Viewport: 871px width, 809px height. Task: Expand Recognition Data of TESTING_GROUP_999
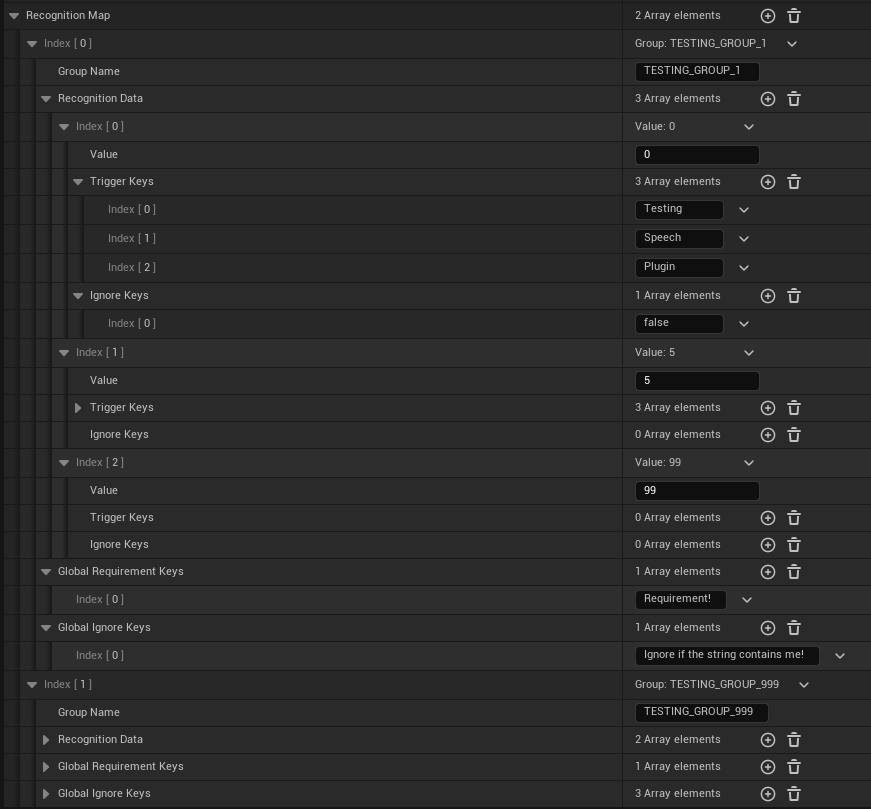(x=47, y=739)
